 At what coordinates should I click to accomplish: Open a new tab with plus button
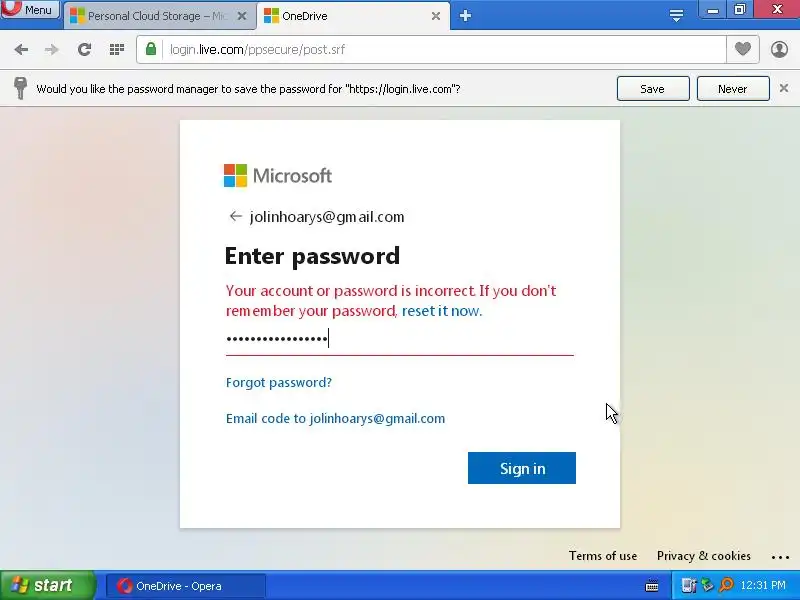465,16
